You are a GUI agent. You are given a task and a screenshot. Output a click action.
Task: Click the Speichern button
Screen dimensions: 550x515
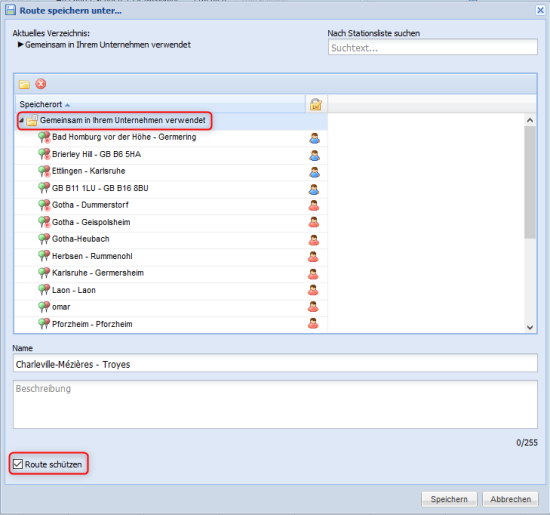click(449, 499)
